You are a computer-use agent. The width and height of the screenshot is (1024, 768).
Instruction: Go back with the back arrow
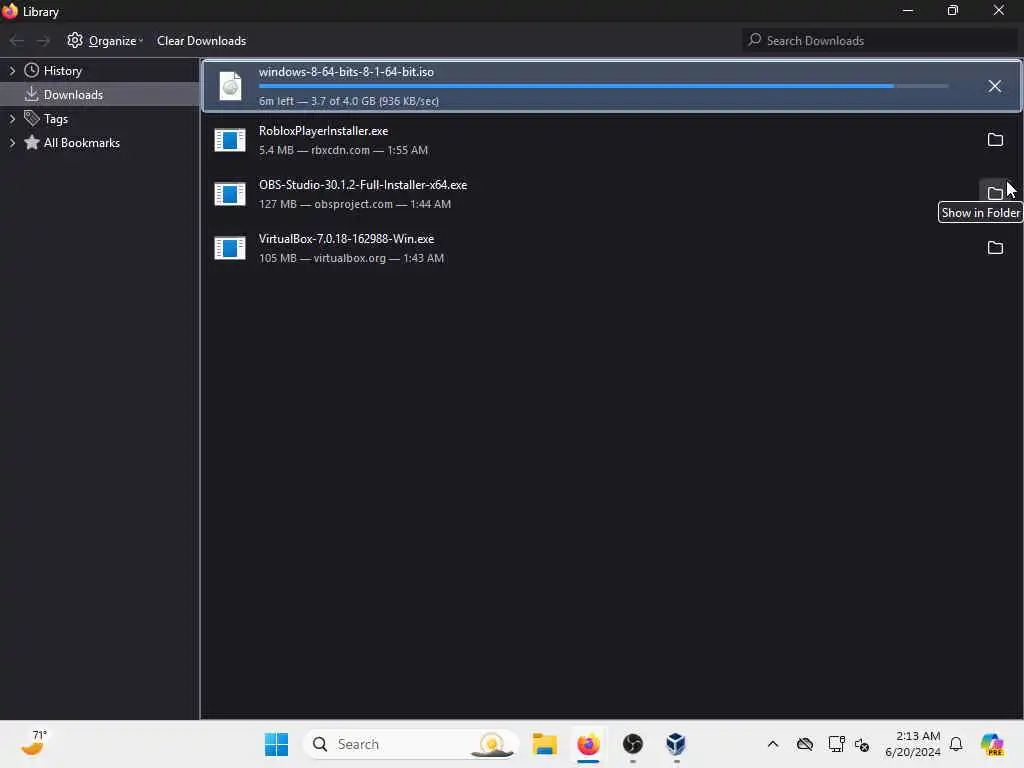point(17,40)
